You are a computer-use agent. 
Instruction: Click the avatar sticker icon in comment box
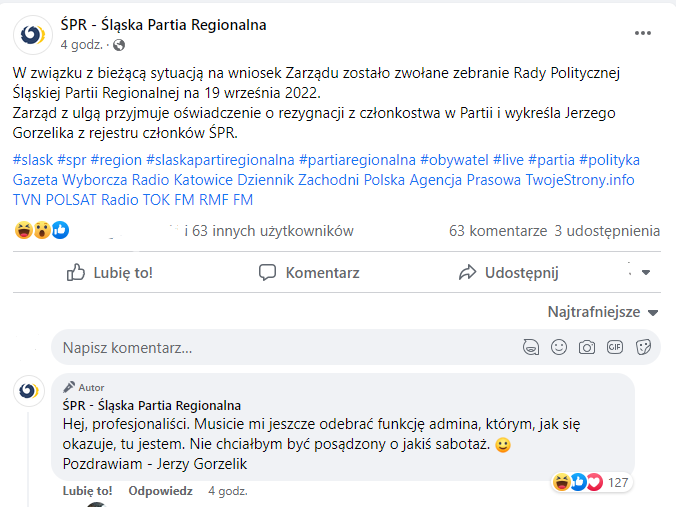click(x=531, y=348)
